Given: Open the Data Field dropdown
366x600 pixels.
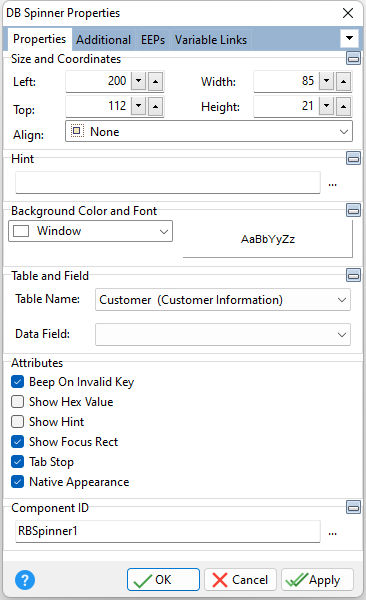Looking at the screenshot, I should pos(222,334).
